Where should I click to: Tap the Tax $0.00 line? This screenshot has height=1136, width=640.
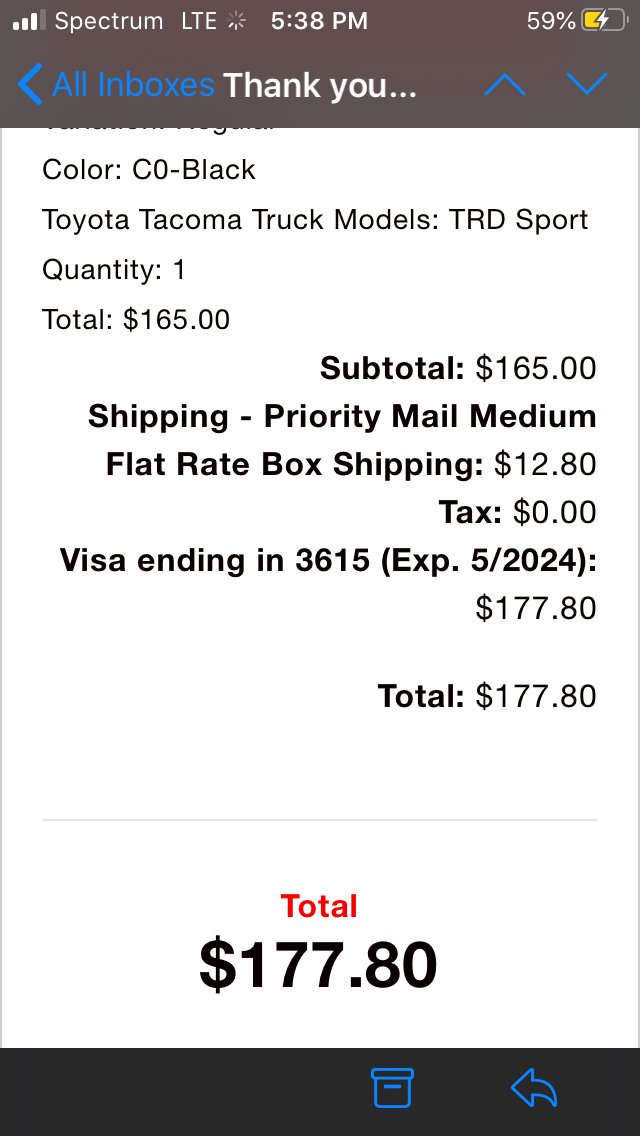pyautogui.click(x=518, y=512)
